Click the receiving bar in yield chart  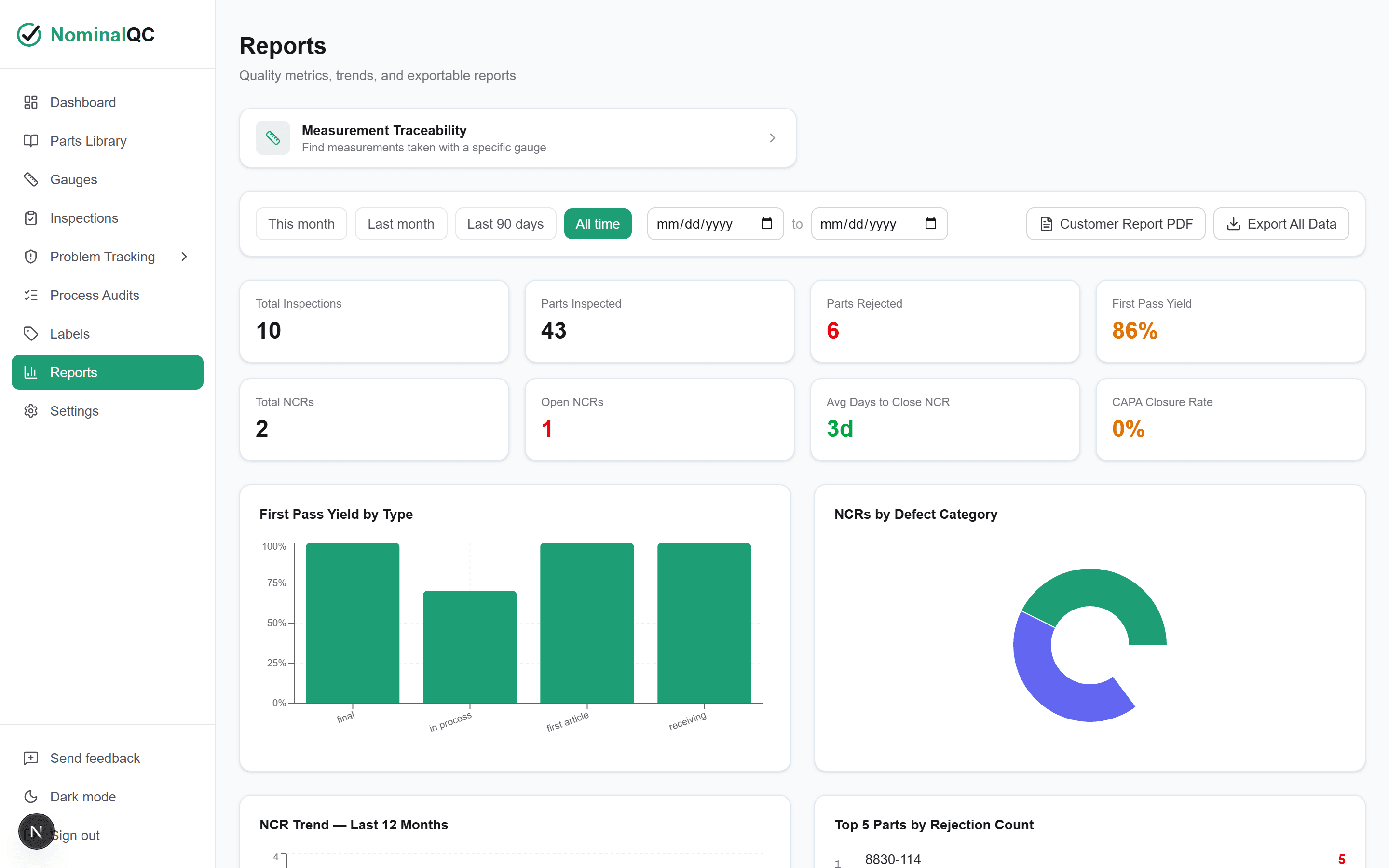[704, 623]
